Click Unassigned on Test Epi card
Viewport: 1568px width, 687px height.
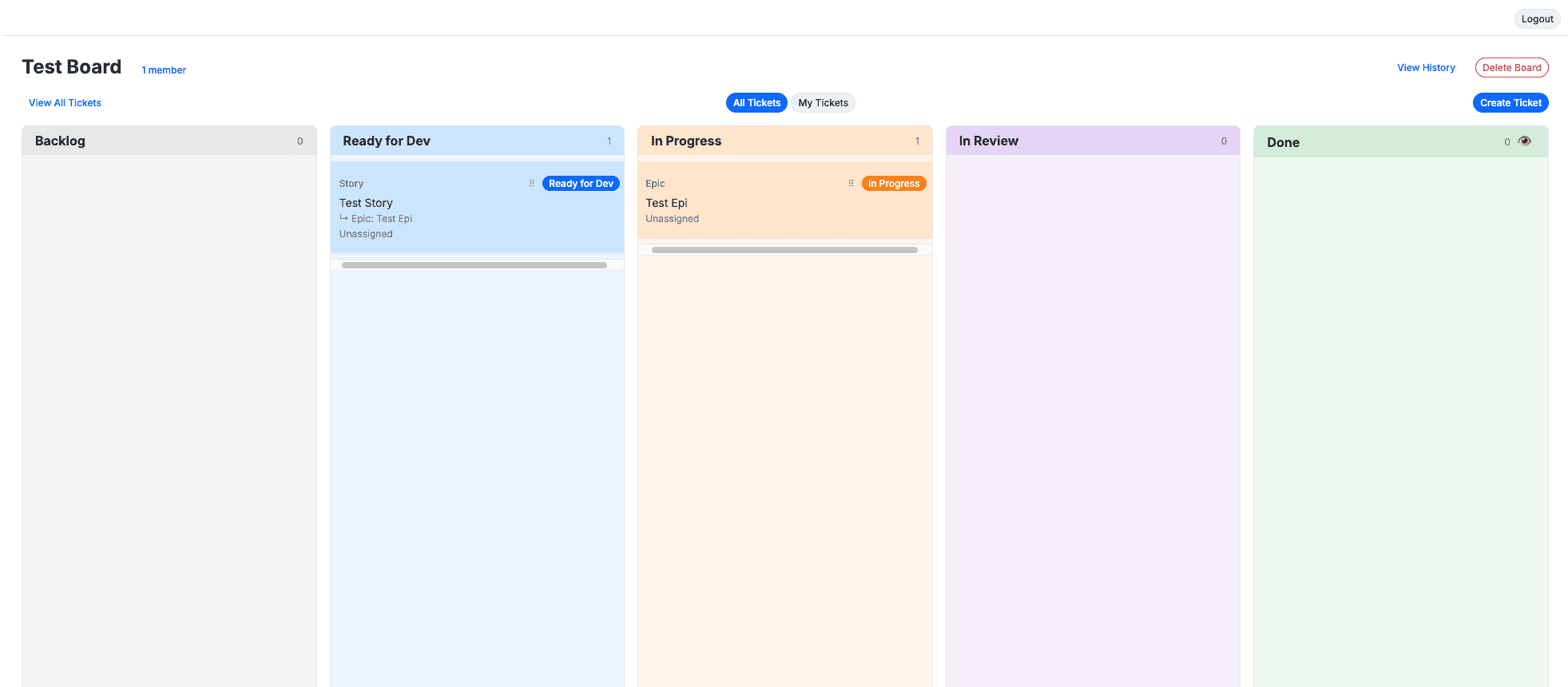click(x=672, y=219)
